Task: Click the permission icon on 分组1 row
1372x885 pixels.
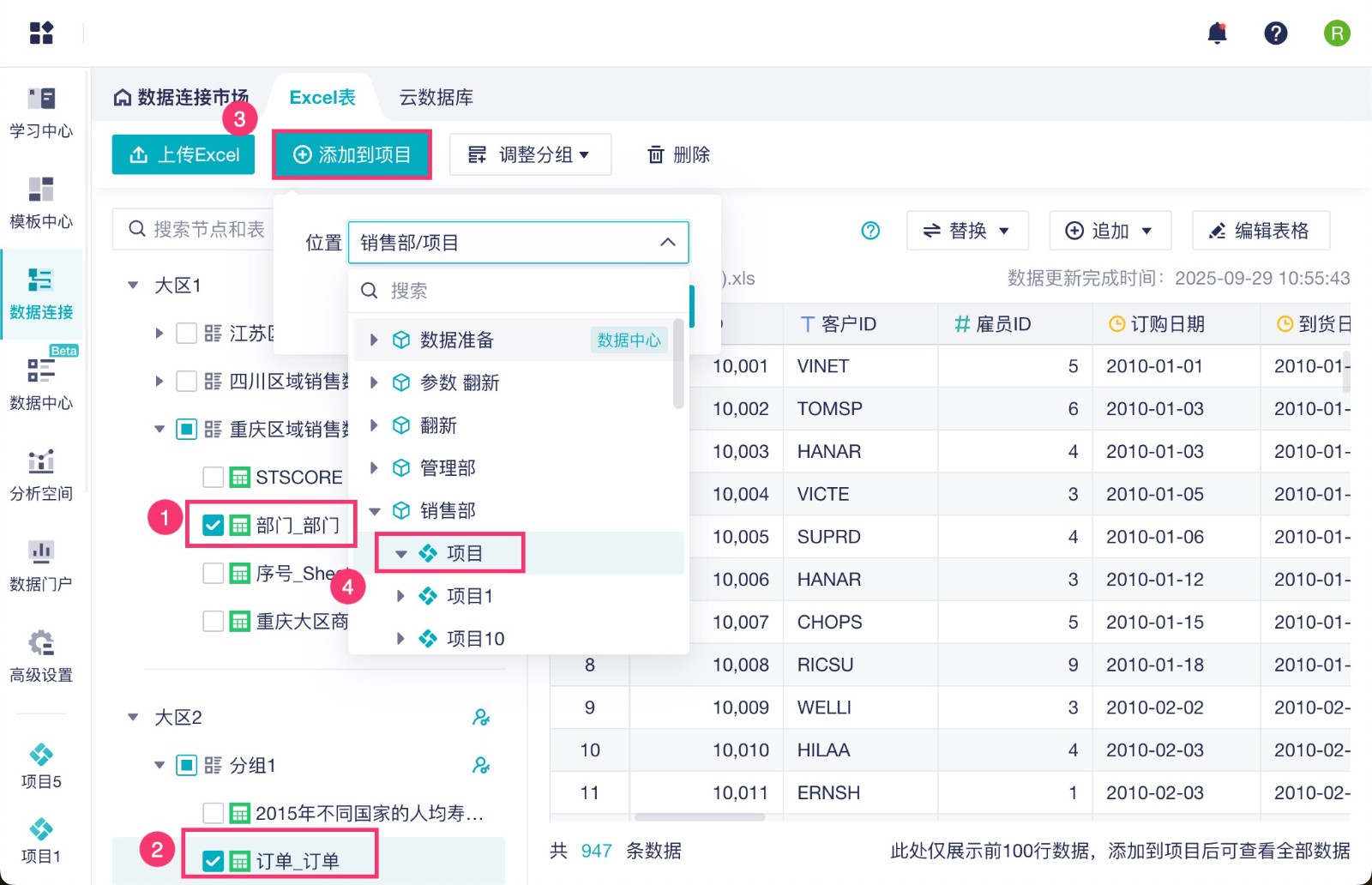Action: coord(481,765)
